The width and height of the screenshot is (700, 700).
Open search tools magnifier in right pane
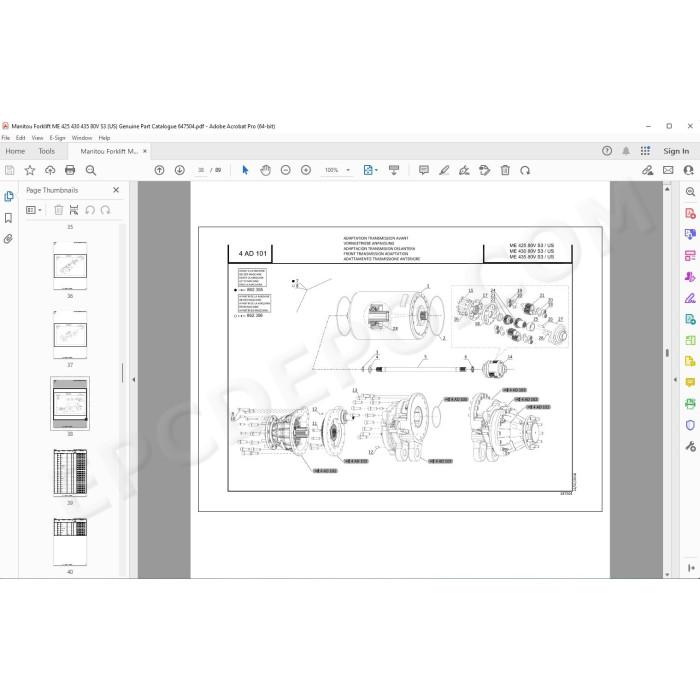coord(690,192)
